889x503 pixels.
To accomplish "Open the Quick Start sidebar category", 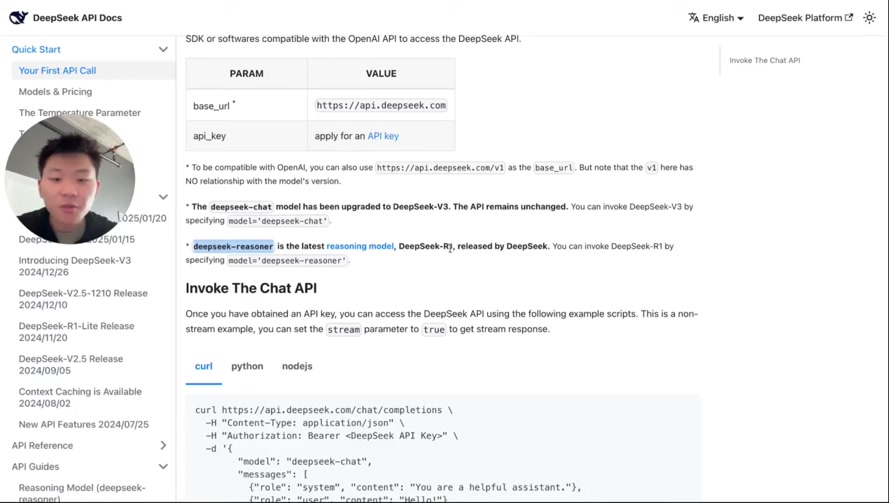I will [x=36, y=49].
